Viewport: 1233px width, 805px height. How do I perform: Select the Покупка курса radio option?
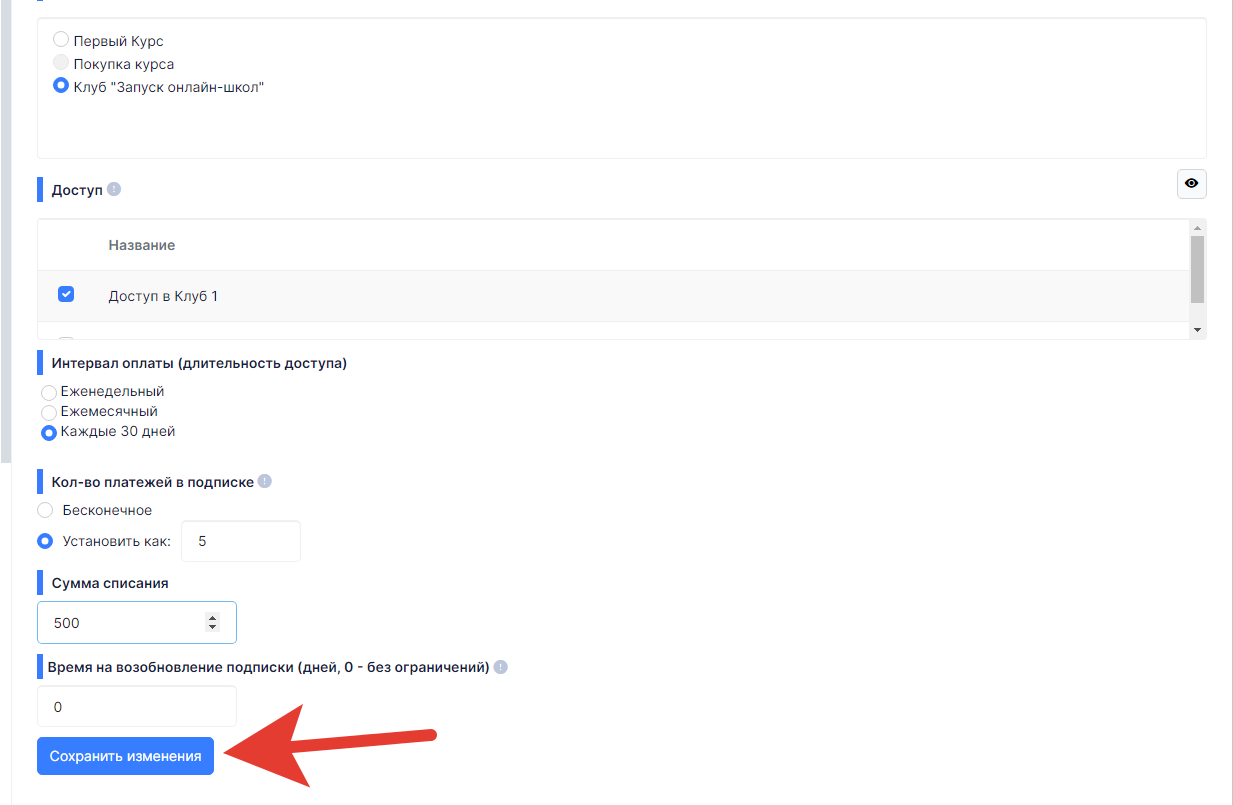pos(61,63)
